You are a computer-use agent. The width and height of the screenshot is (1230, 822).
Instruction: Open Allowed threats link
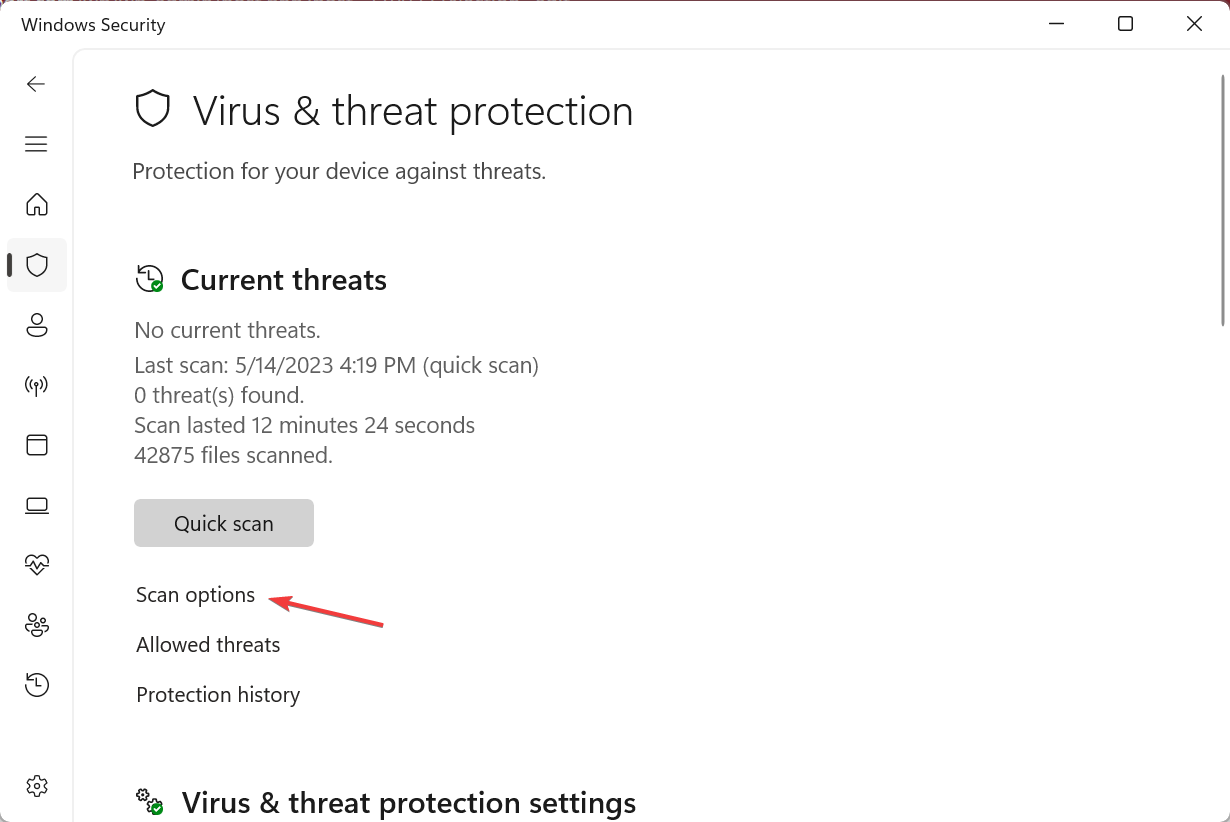(208, 645)
